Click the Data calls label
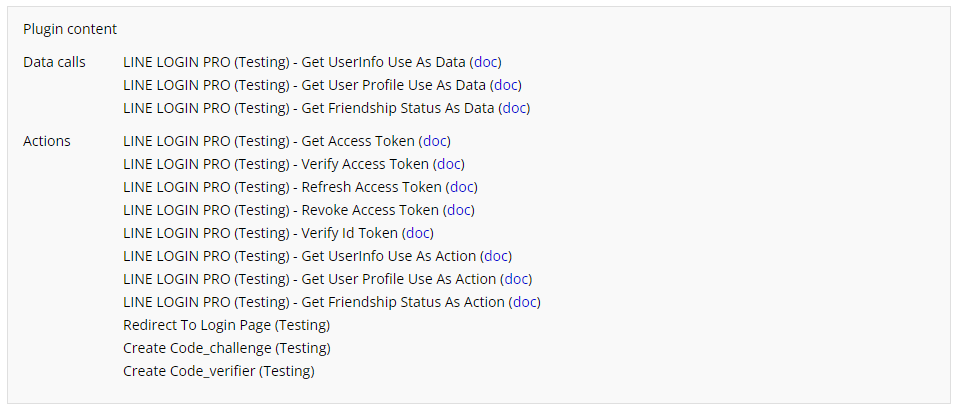Screen dimensions: 957x408 (54, 62)
